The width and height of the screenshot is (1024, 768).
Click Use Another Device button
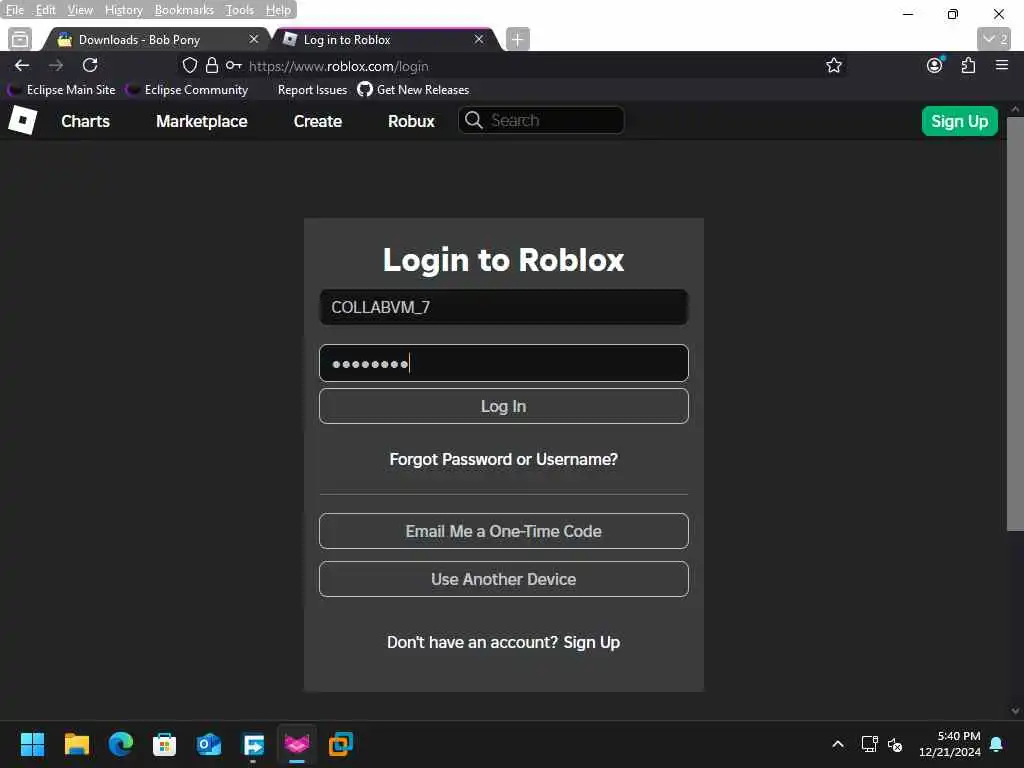click(x=504, y=579)
